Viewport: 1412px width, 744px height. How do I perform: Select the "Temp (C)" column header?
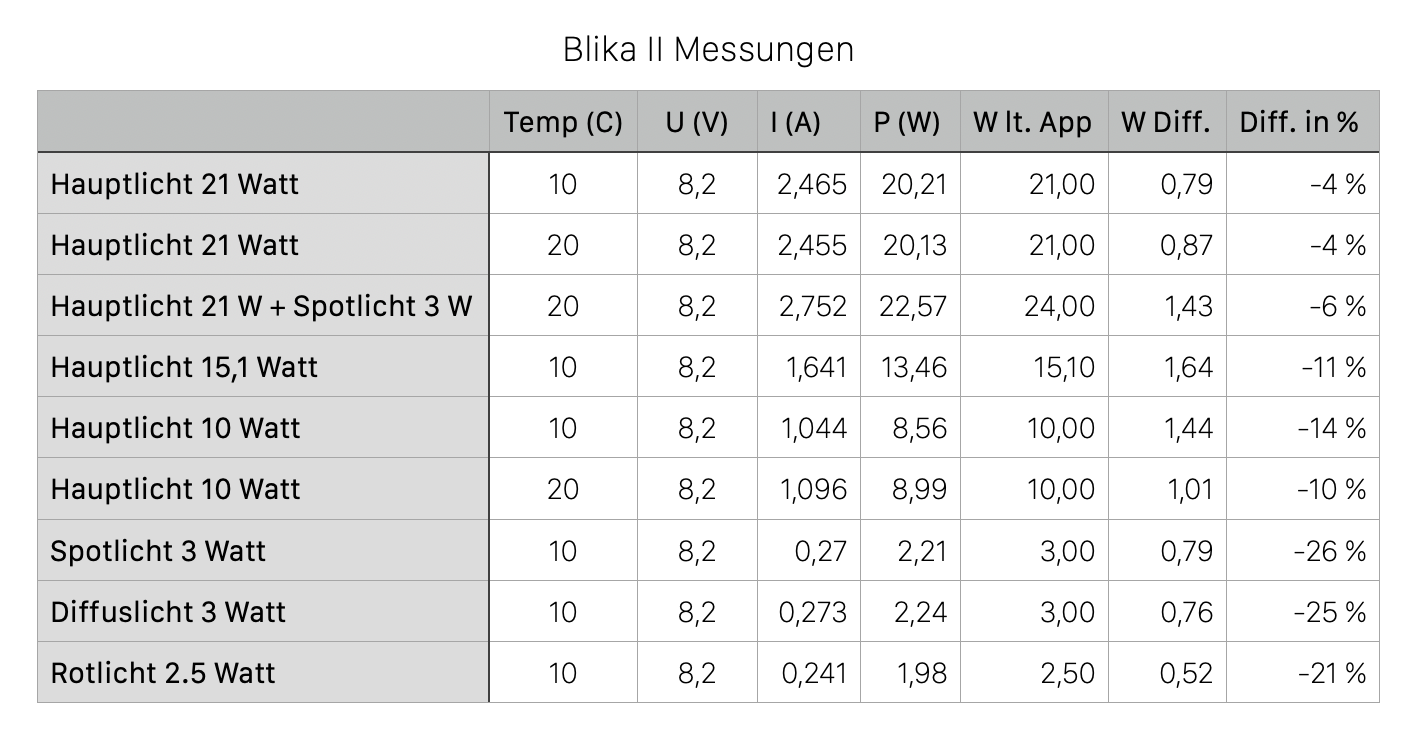coord(563,122)
